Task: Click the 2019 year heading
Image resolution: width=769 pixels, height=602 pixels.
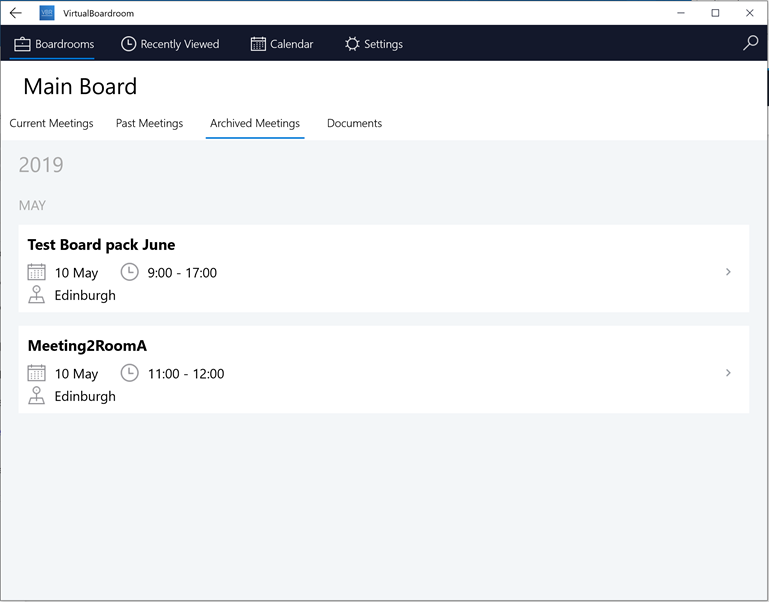Action: tap(41, 165)
